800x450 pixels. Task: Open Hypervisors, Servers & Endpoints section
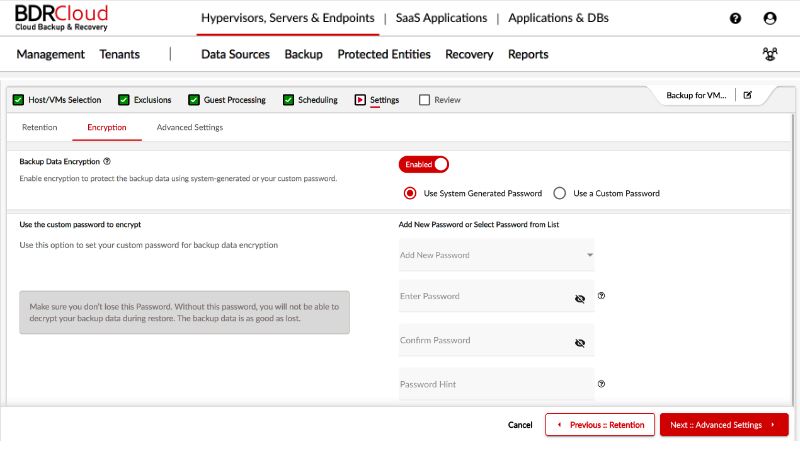coord(288,18)
